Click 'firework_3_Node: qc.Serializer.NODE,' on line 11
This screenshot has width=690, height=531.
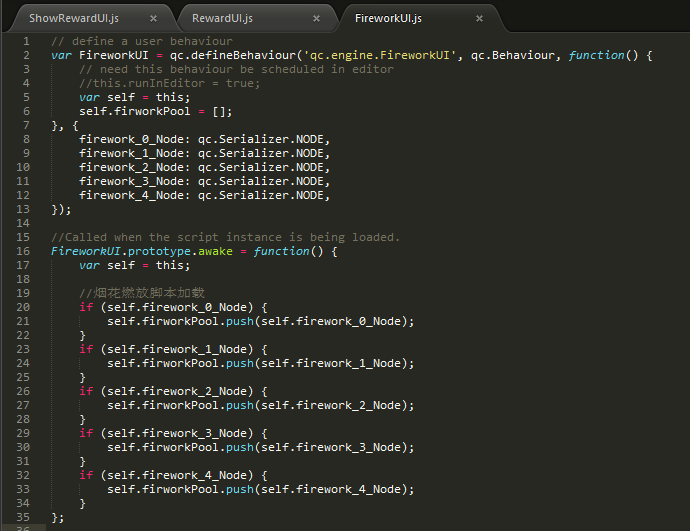[x=204, y=181]
